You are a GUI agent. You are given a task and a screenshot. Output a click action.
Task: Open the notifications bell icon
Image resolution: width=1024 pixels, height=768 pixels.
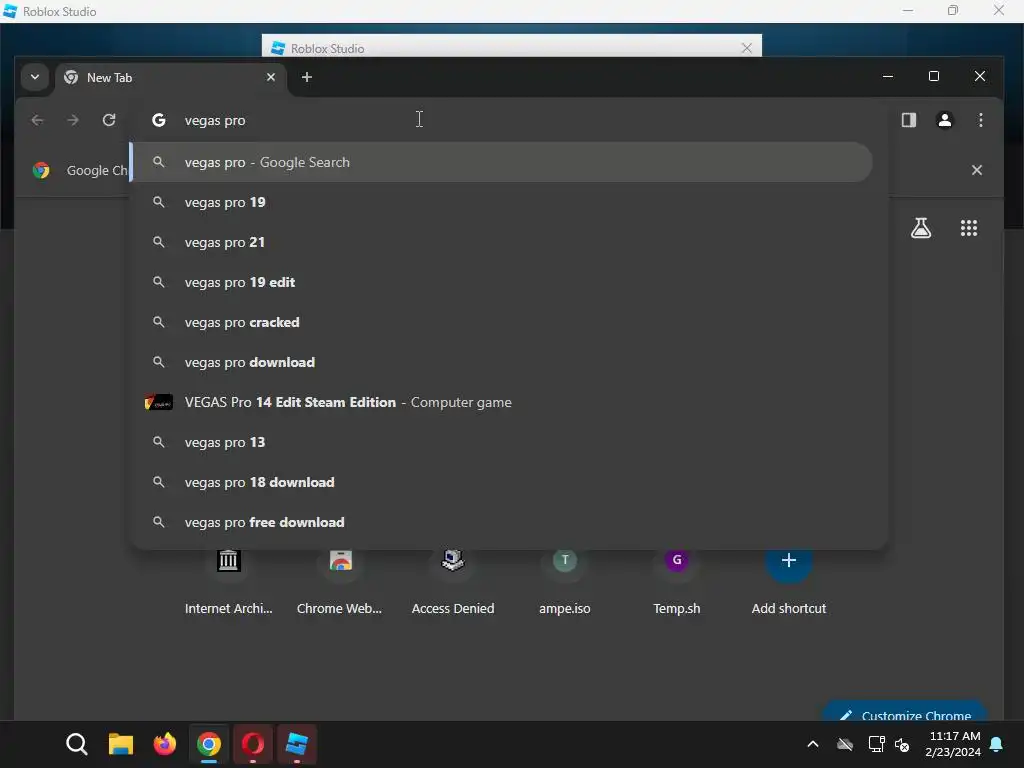coord(997,744)
